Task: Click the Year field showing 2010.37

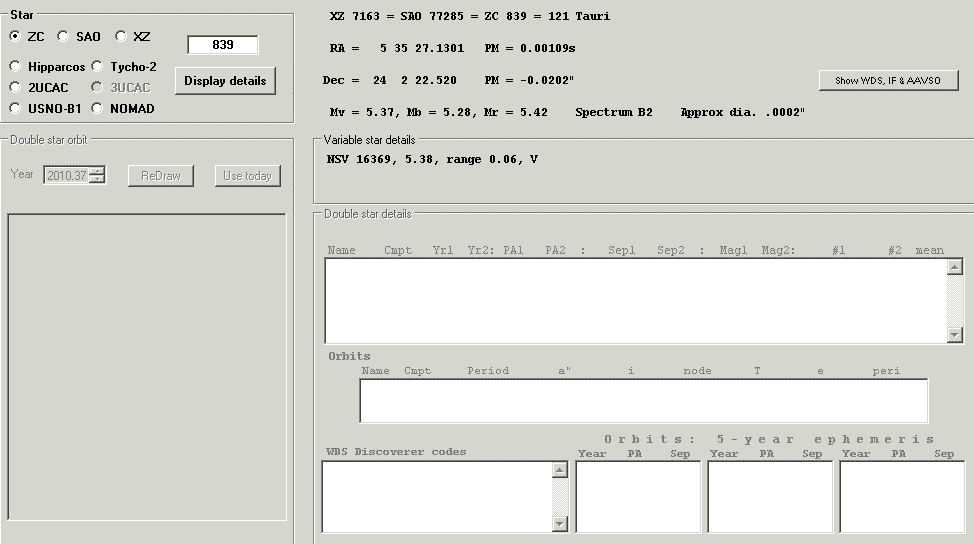Action: (66, 175)
